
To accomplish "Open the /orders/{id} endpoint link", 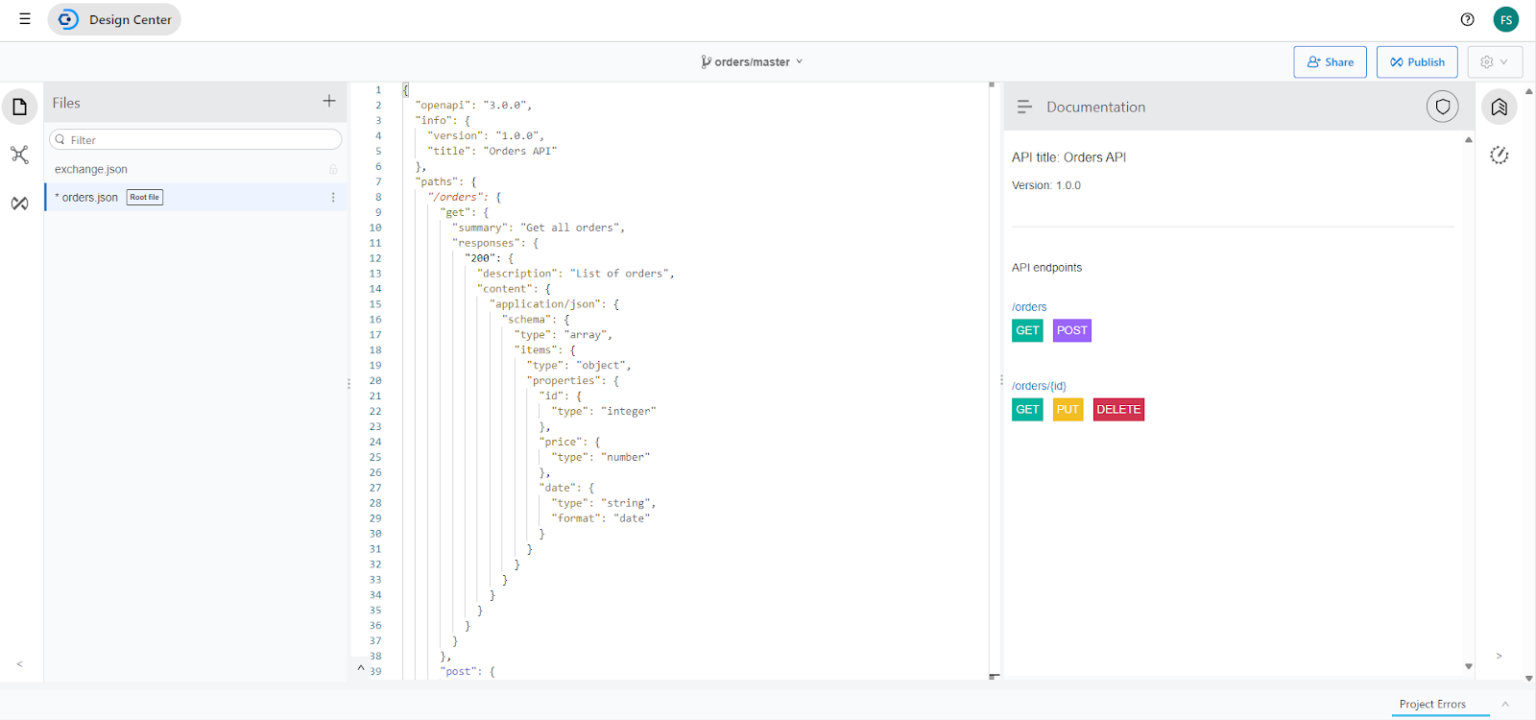I will [1039, 385].
